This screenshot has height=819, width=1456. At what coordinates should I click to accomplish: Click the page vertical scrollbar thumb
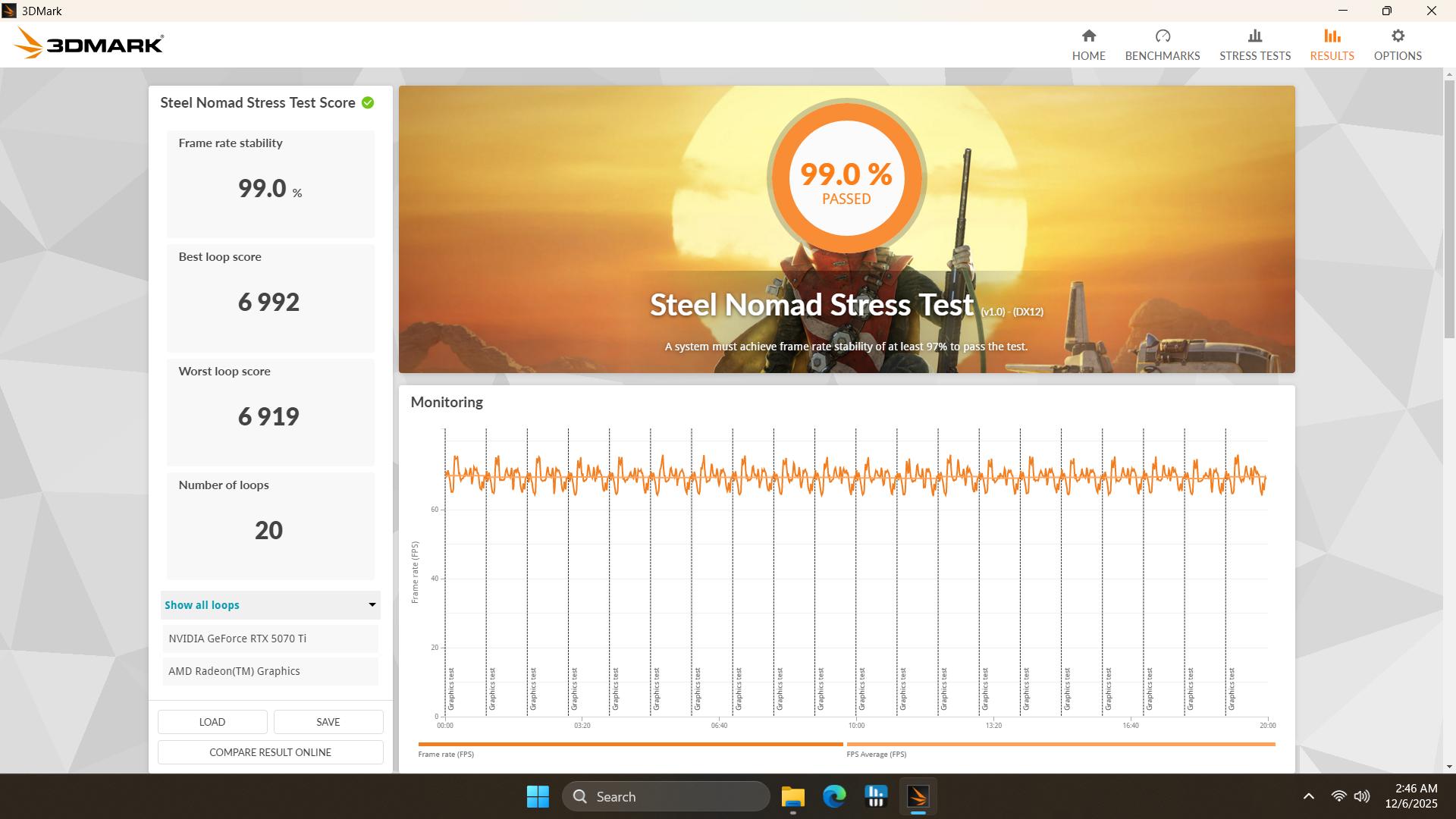click(1449, 209)
